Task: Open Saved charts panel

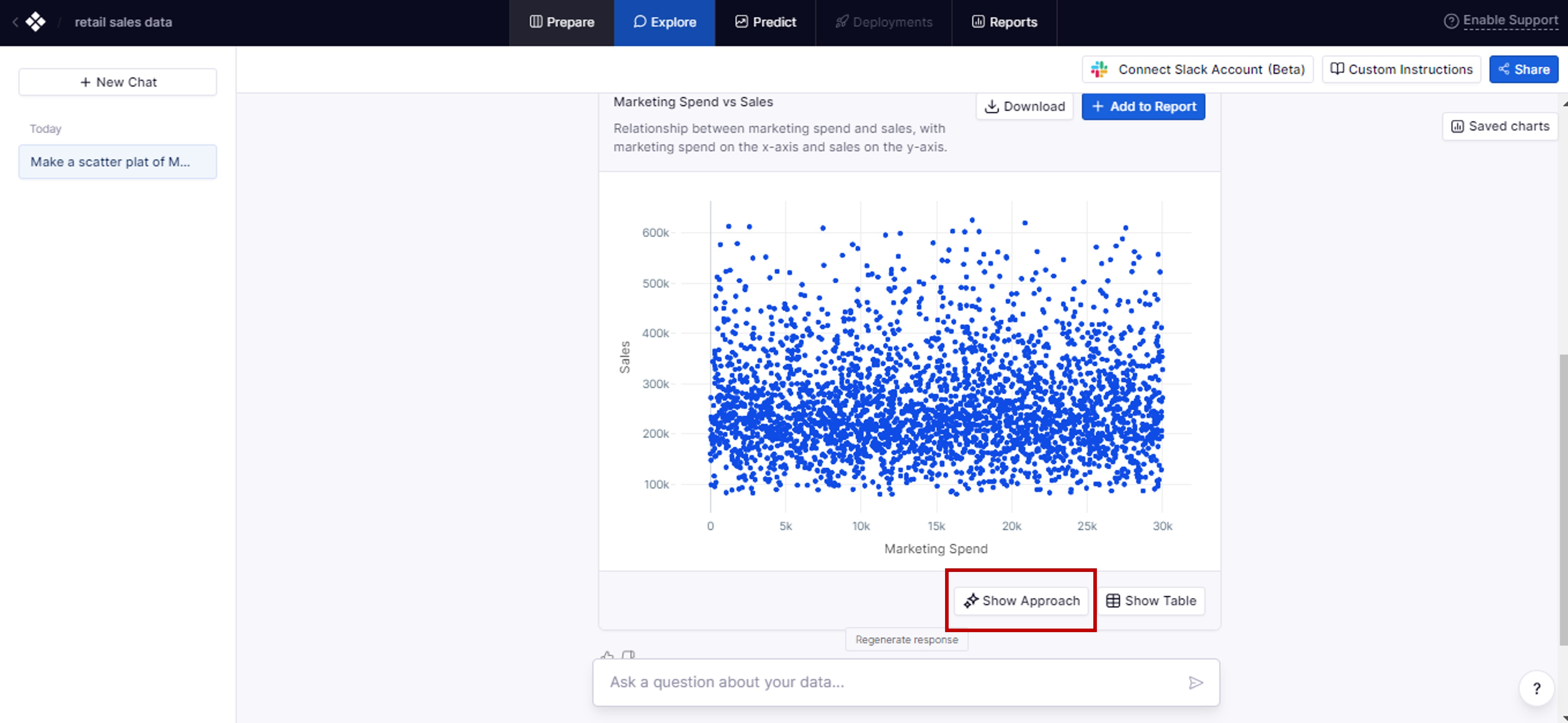Action: pos(1500,126)
